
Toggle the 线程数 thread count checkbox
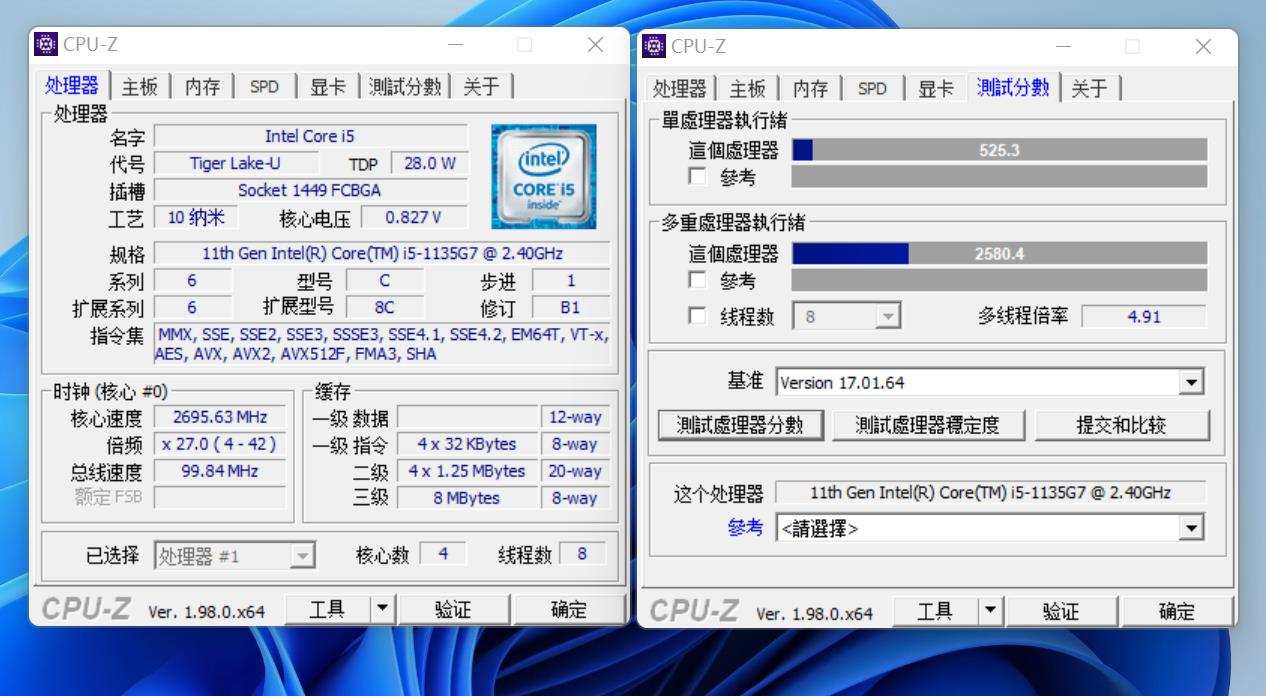coord(699,316)
